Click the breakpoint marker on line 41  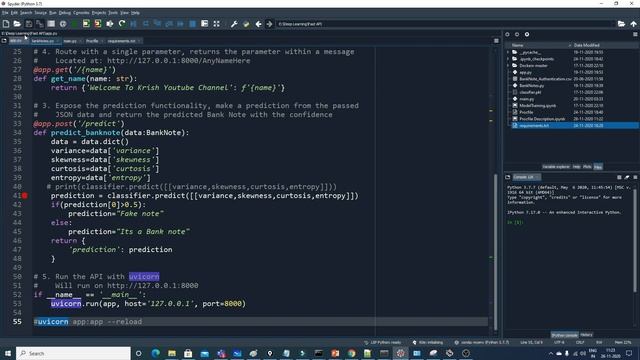(x=25, y=196)
